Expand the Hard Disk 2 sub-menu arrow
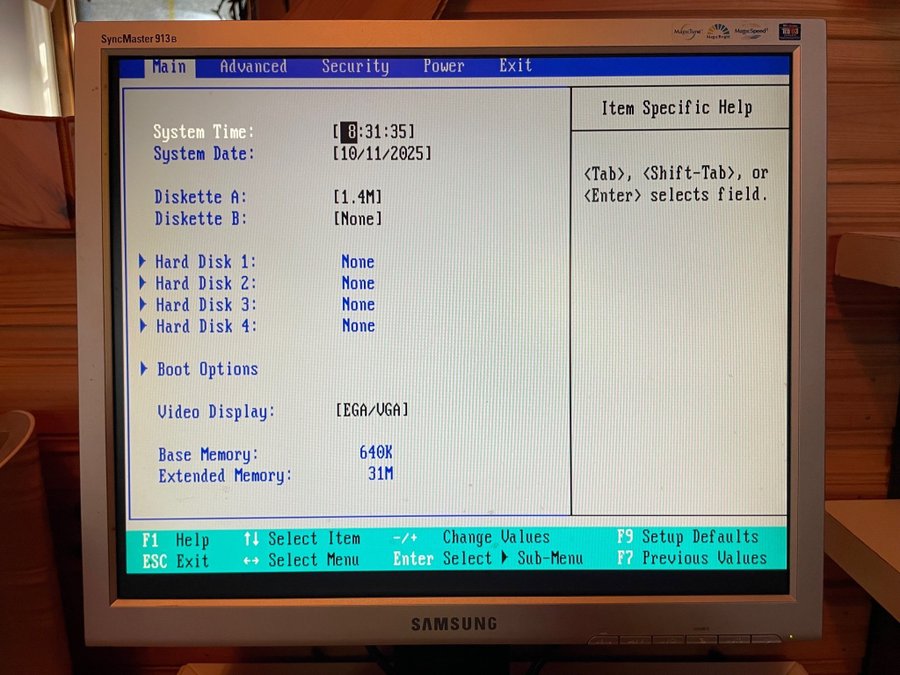 coord(144,284)
